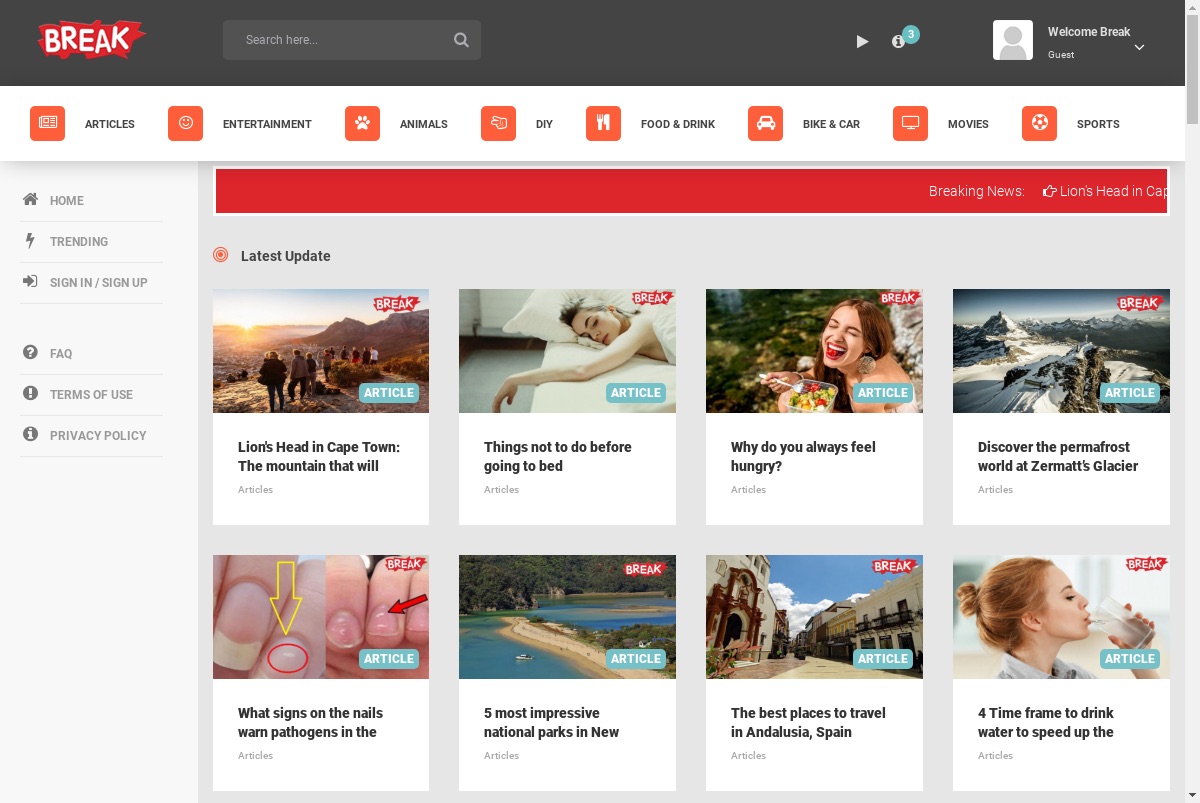Open the MOVIES category menu item
This screenshot has width=1200, height=803.
click(x=968, y=124)
